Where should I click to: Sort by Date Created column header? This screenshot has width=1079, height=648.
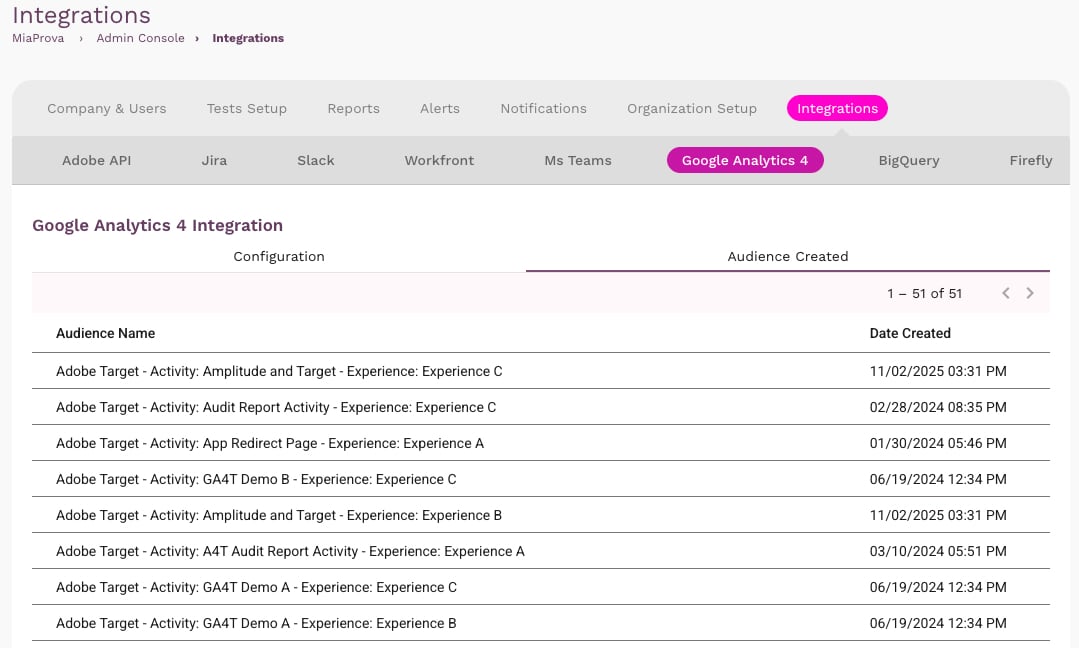[910, 333]
